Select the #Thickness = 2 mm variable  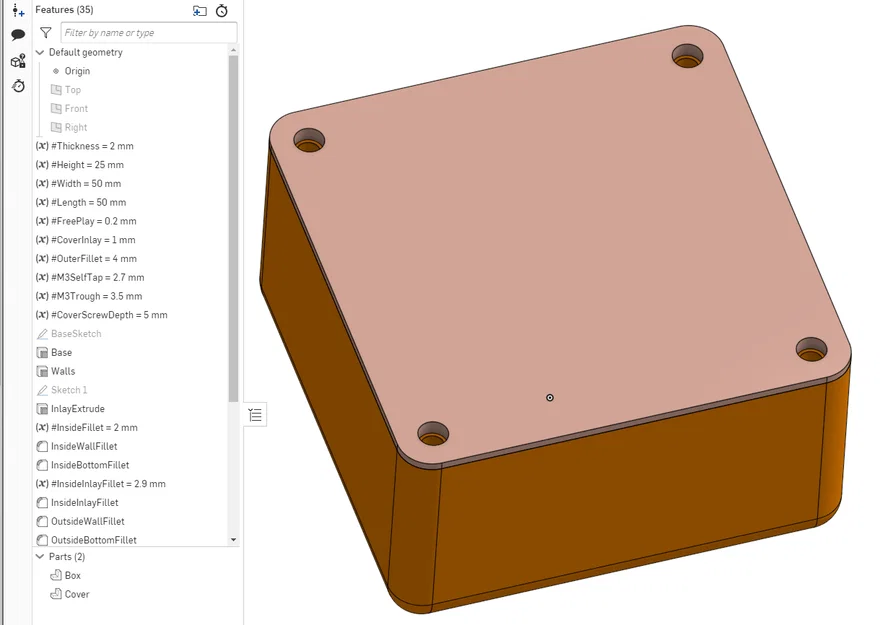(85, 146)
